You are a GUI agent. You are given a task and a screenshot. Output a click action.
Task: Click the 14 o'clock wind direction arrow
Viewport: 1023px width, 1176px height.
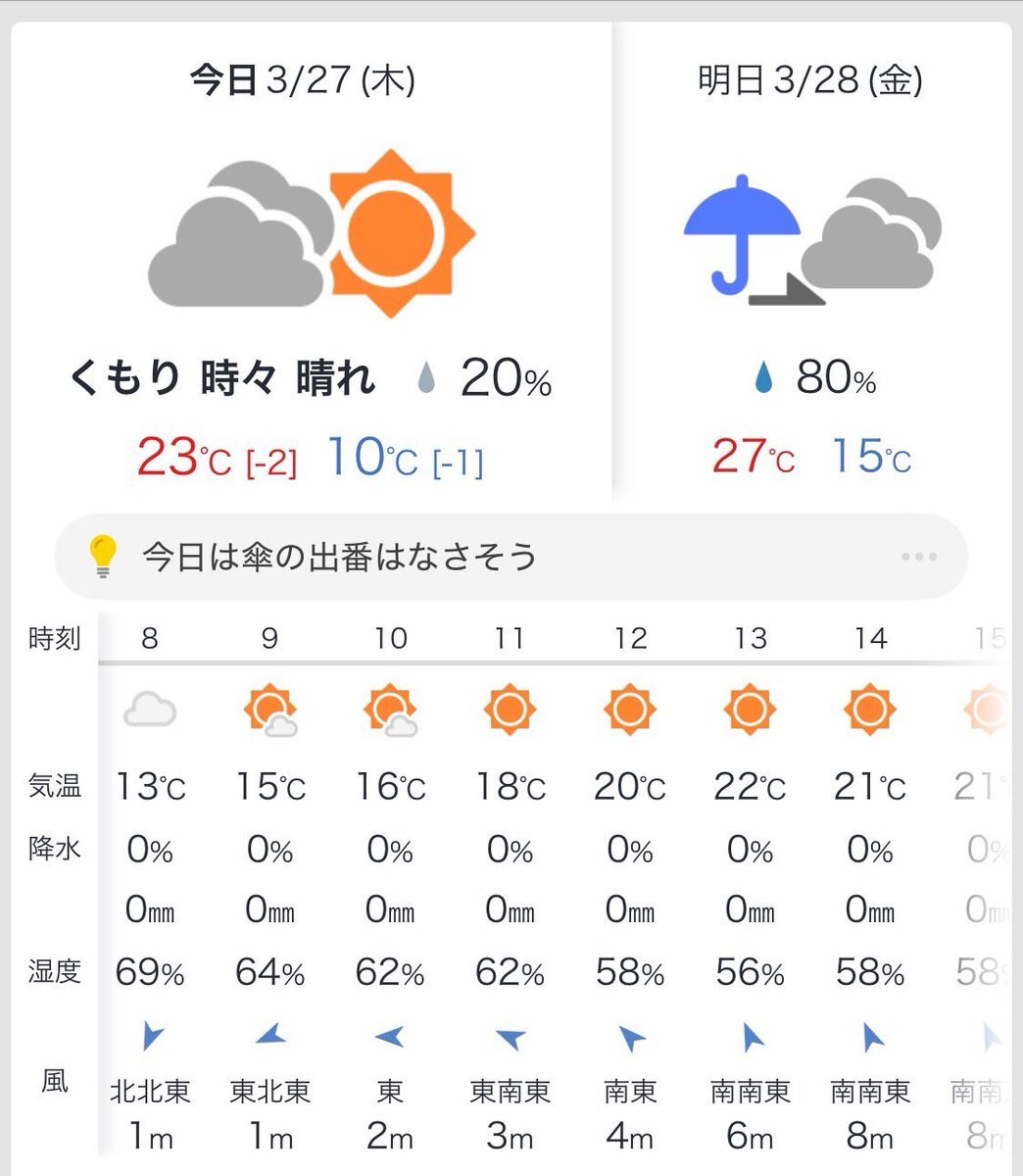click(x=870, y=1036)
